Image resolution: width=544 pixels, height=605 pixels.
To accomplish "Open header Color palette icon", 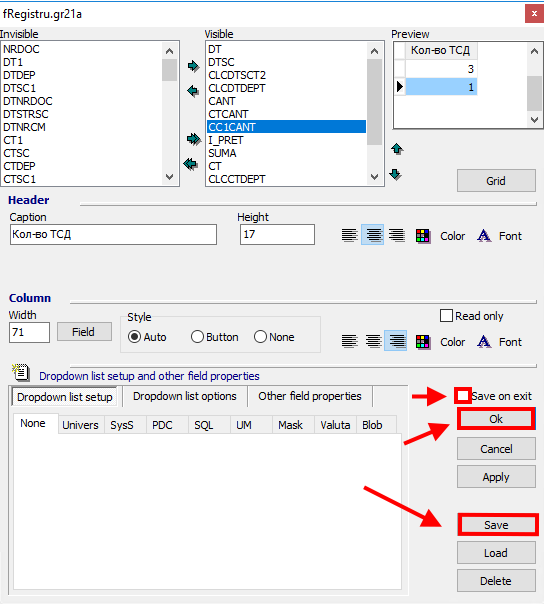I will pyautogui.click(x=423, y=236).
